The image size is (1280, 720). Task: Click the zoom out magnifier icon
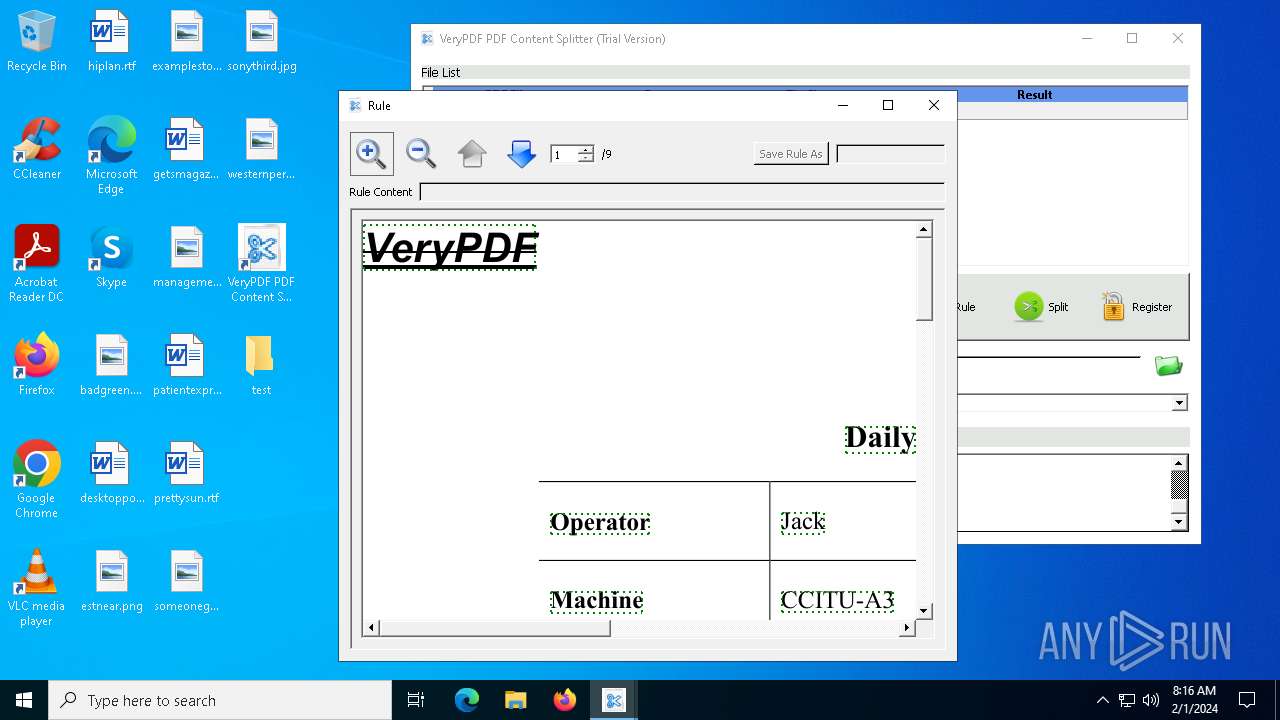pos(421,153)
